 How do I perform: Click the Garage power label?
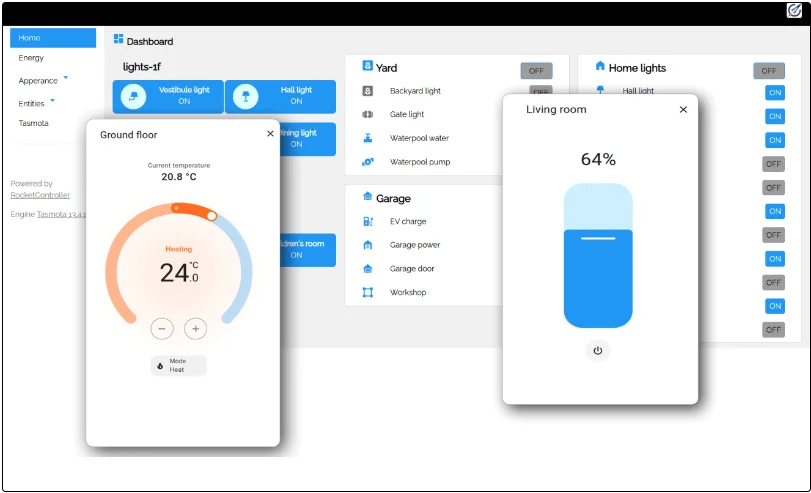click(415, 245)
